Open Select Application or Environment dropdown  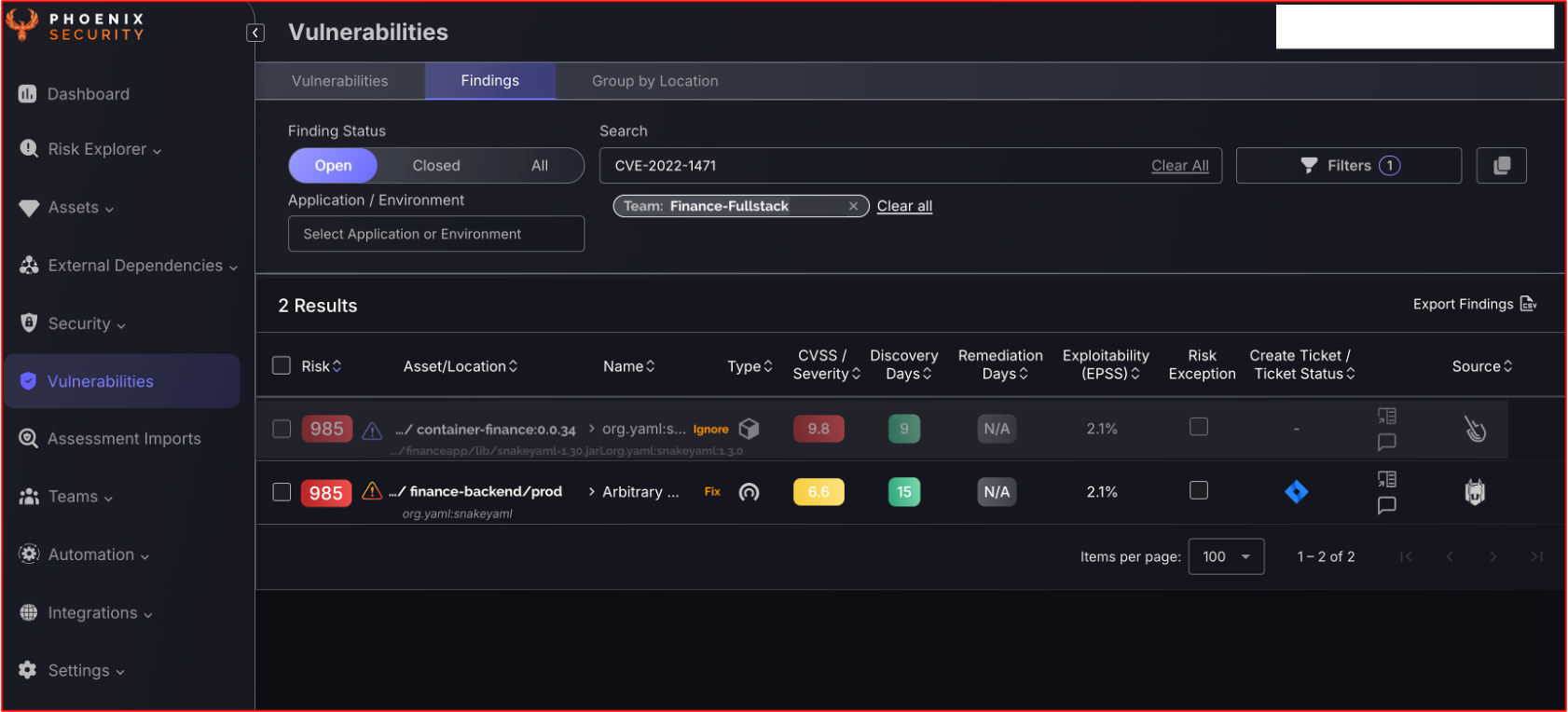point(436,234)
